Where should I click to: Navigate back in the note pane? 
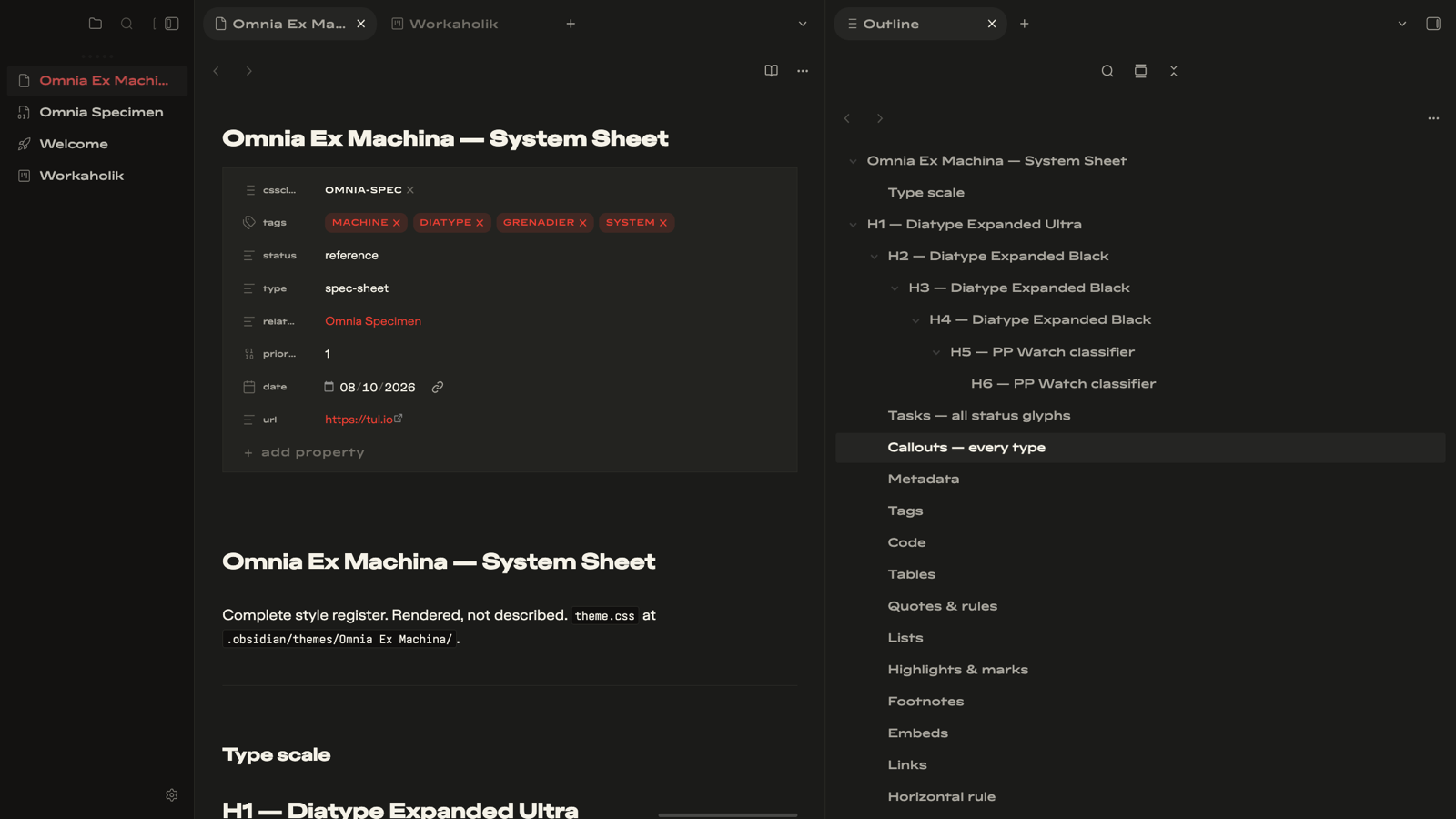coord(217,71)
